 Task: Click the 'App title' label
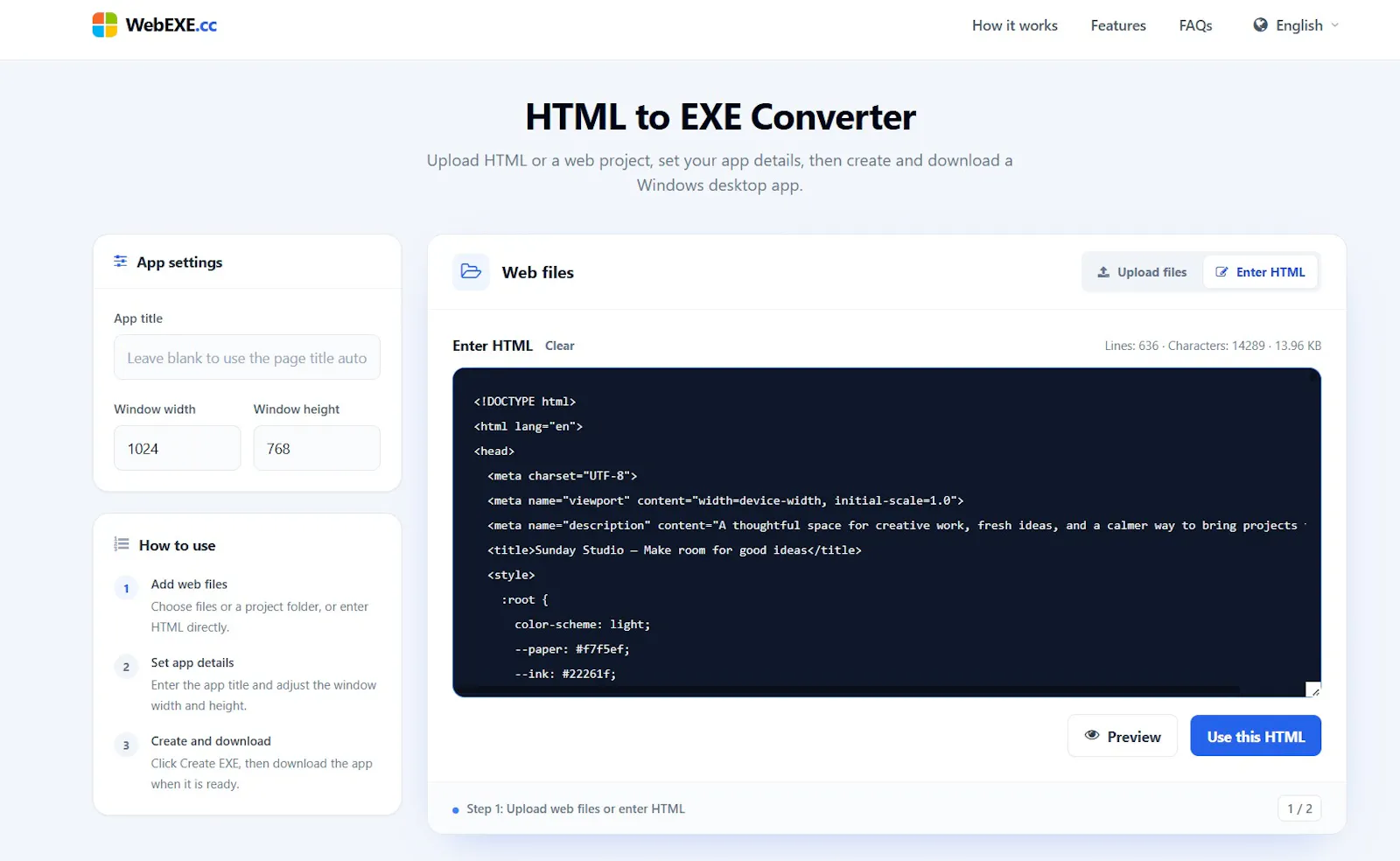click(x=138, y=318)
